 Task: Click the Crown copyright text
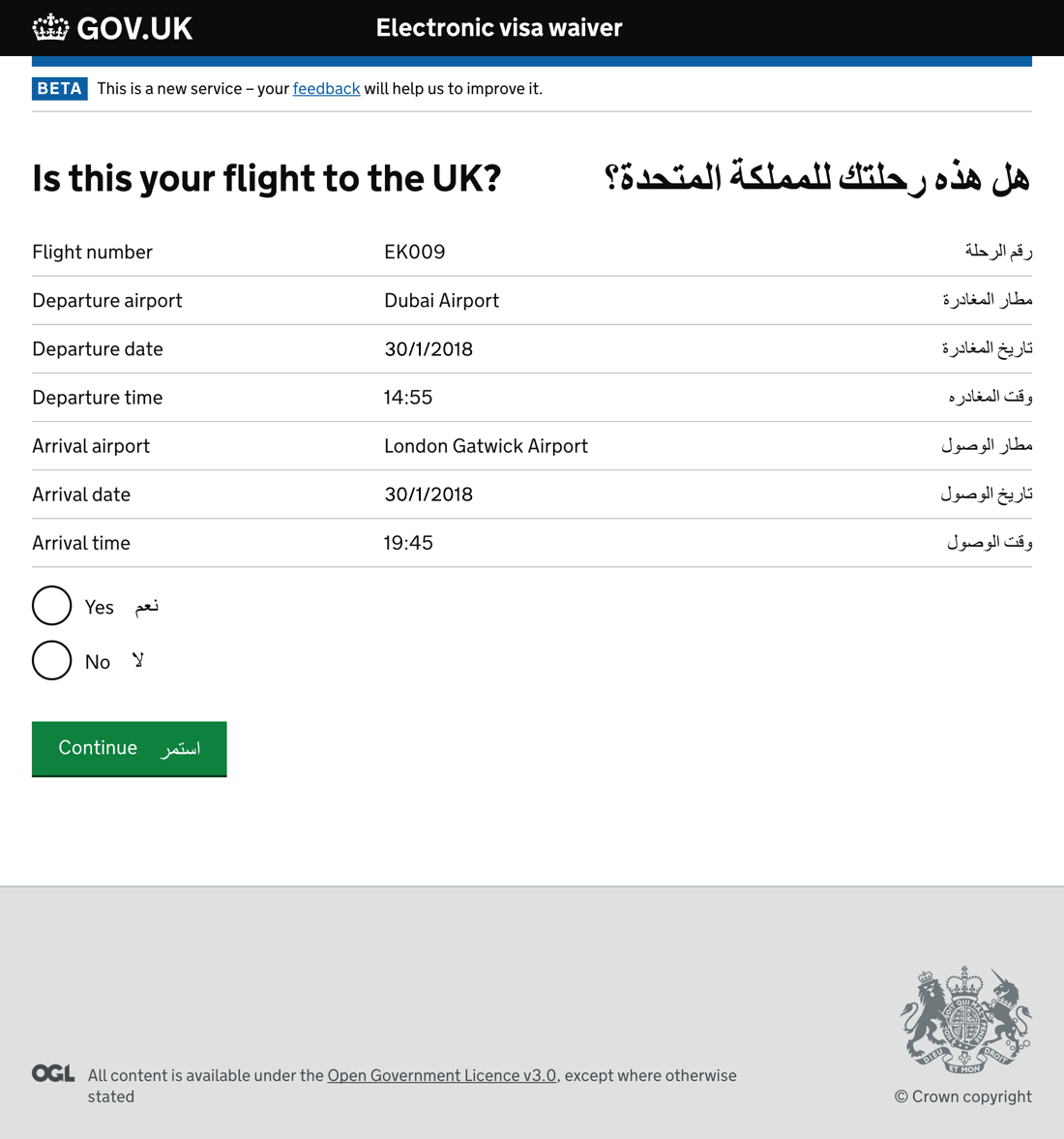pyautogui.click(x=962, y=1096)
